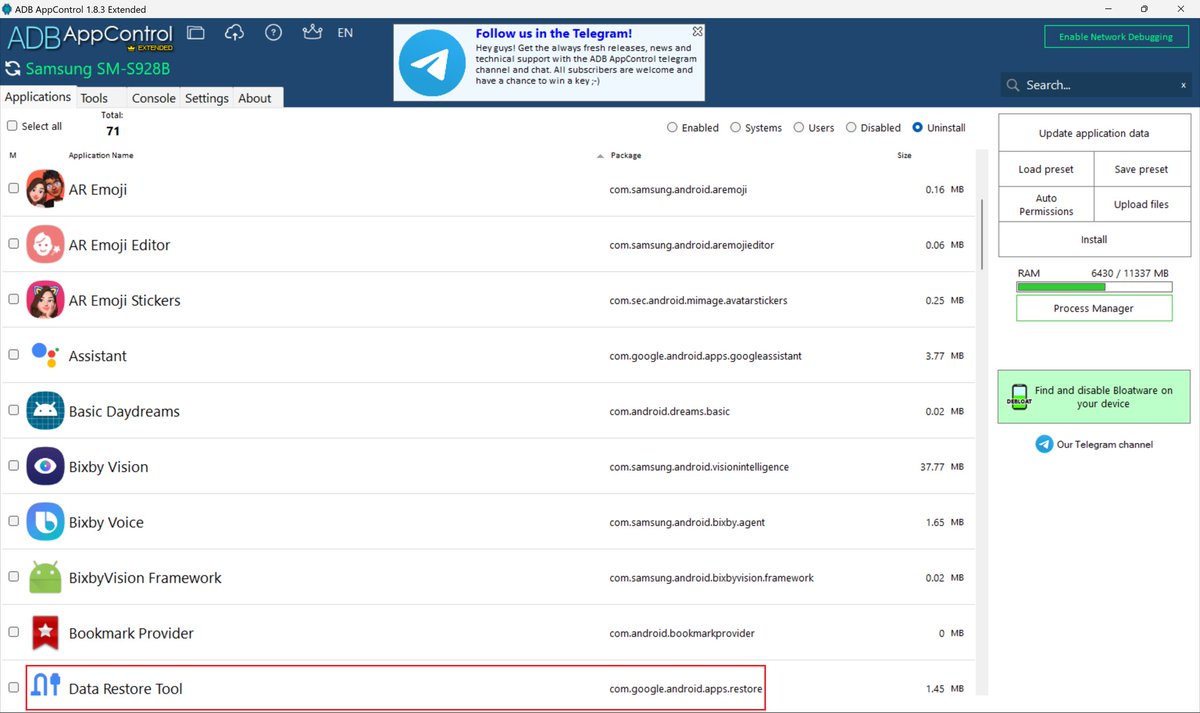Check the Bookmark Provider checkbox

[x=13, y=632]
